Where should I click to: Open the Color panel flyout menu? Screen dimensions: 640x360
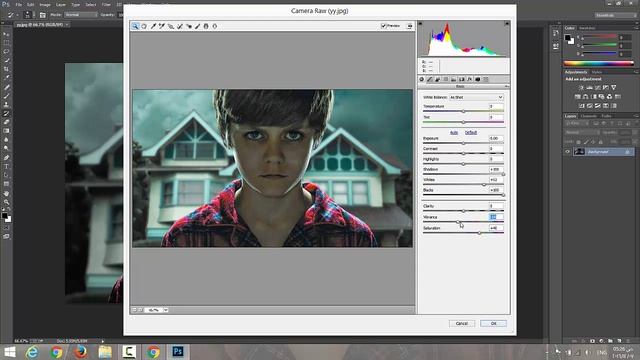636,28
